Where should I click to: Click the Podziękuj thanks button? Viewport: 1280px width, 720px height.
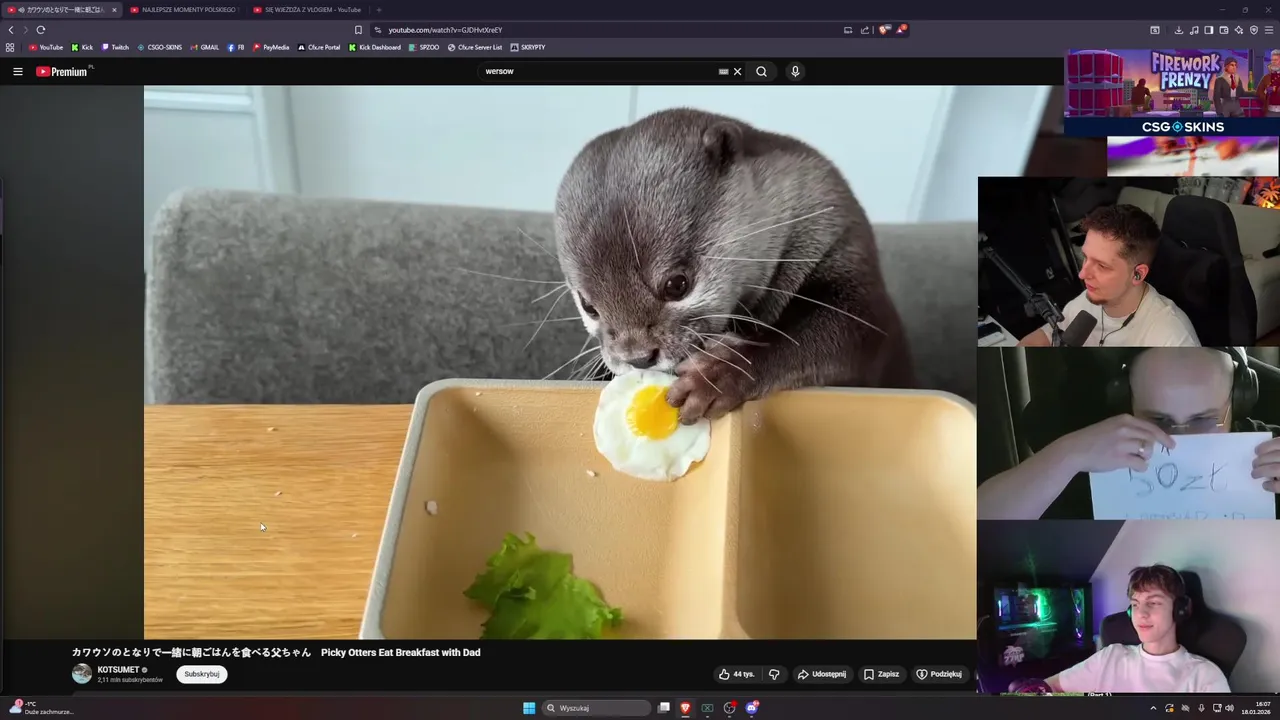(939, 674)
